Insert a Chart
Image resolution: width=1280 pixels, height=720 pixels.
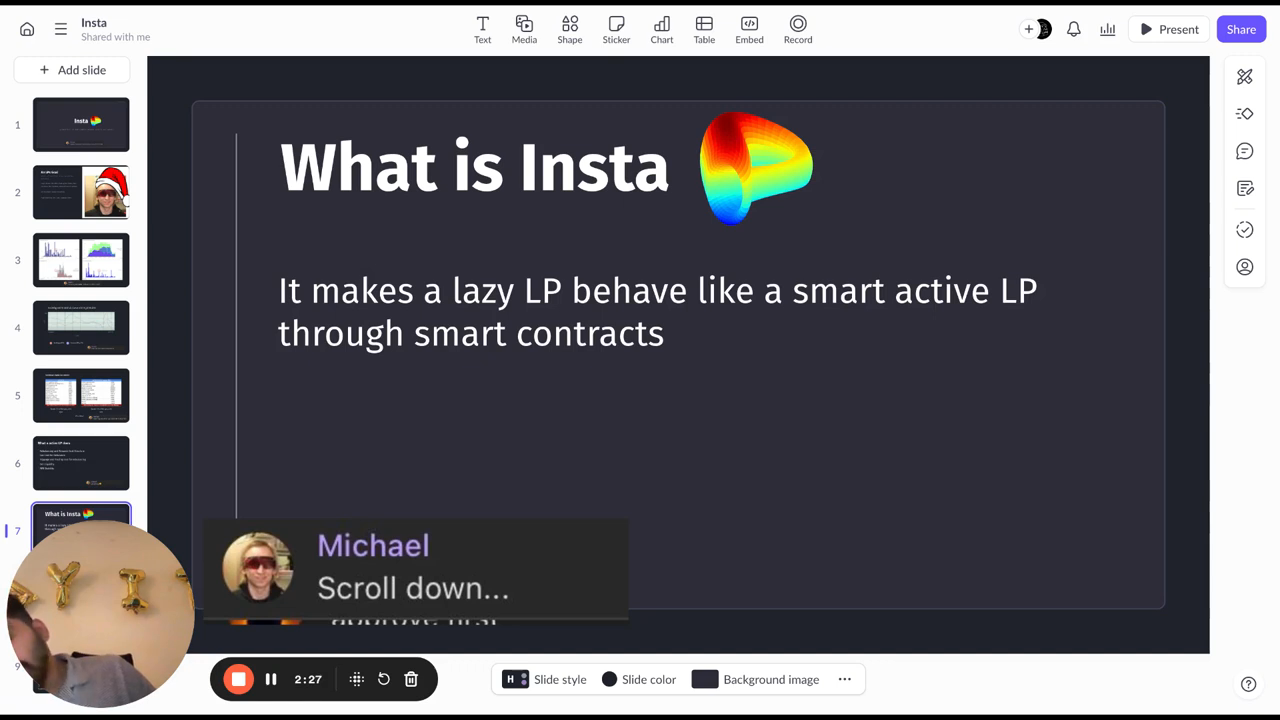coord(662,30)
